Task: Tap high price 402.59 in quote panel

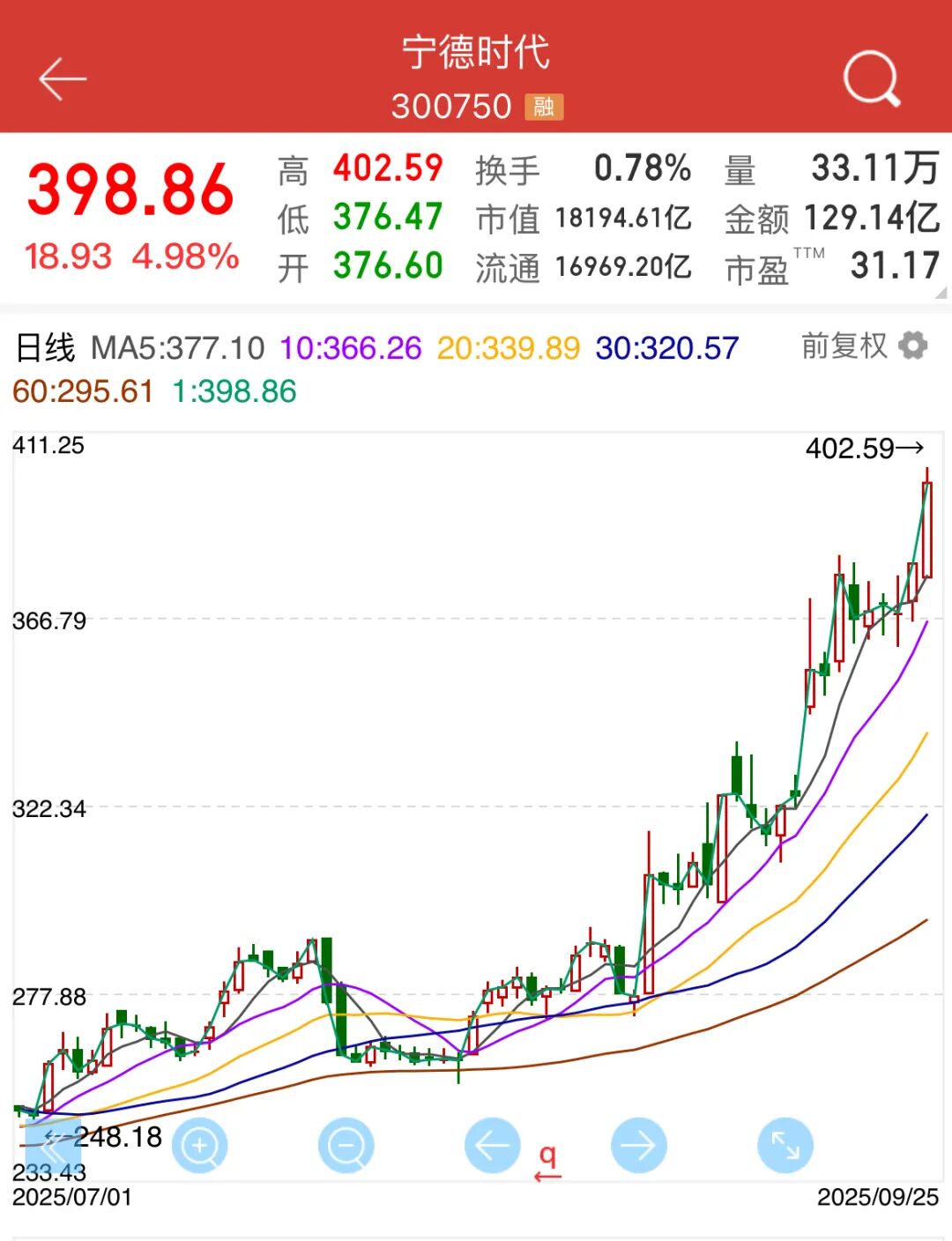Action: click(388, 167)
